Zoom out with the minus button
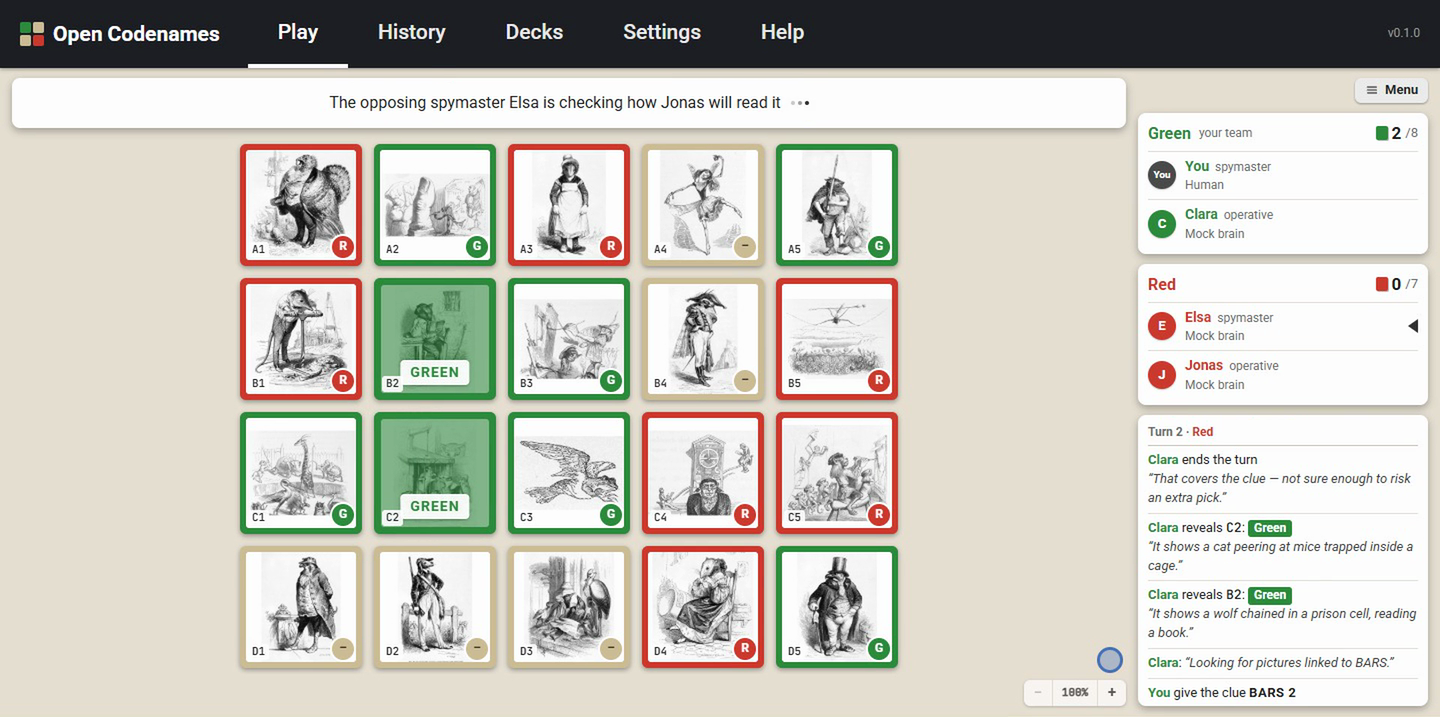Viewport: 1440px width, 717px height. pos(1038,692)
